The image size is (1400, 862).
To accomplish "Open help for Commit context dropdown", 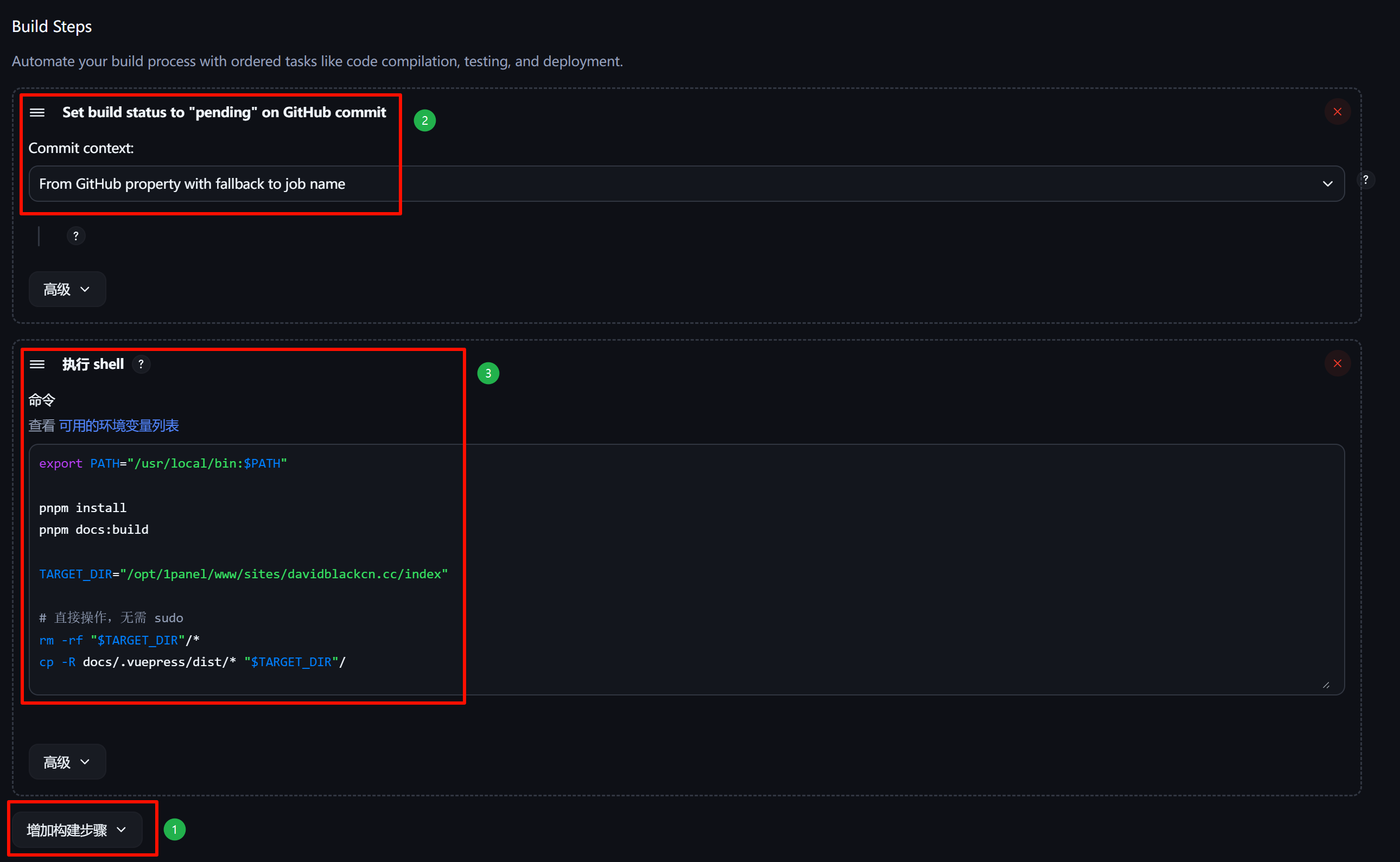I will (1365, 180).
